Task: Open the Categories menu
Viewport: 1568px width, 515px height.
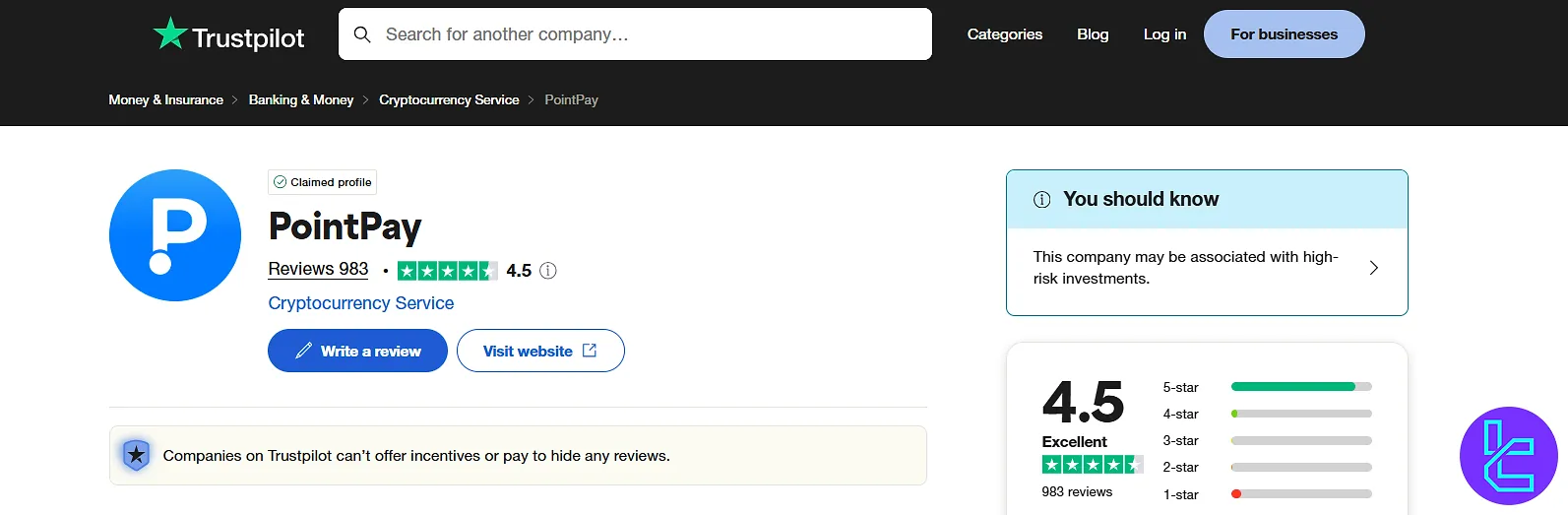Action: coord(1005,34)
